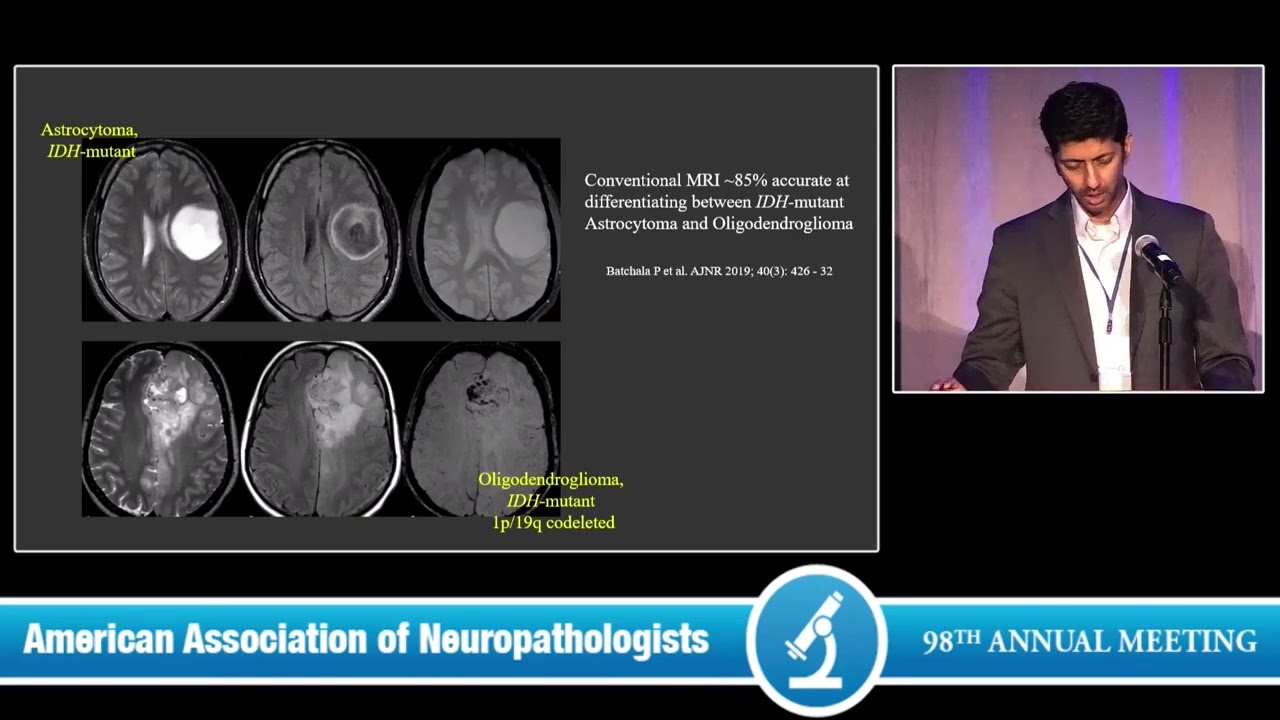This screenshot has height=720, width=1280.
Task: Click the 'Oligodendroglioma, IDH-mutant 1p/19q codeleted' label
Action: point(551,501)
